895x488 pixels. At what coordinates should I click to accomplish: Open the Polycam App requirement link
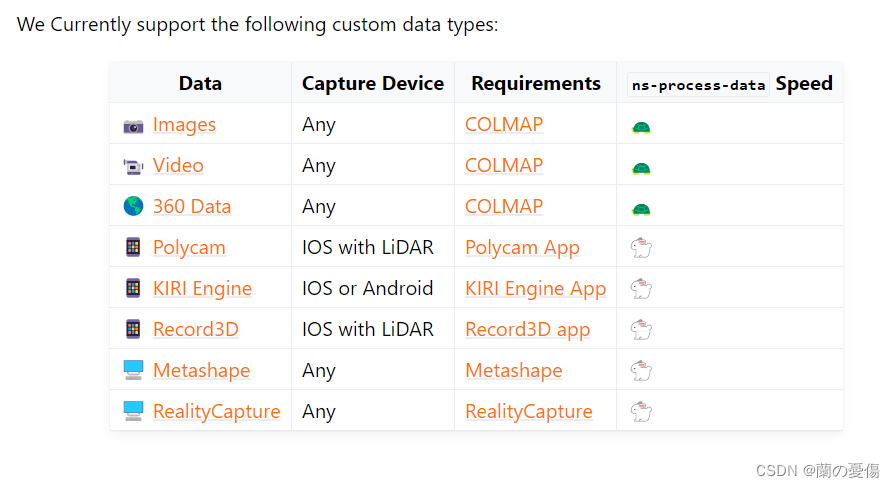(x=522, y=248)
